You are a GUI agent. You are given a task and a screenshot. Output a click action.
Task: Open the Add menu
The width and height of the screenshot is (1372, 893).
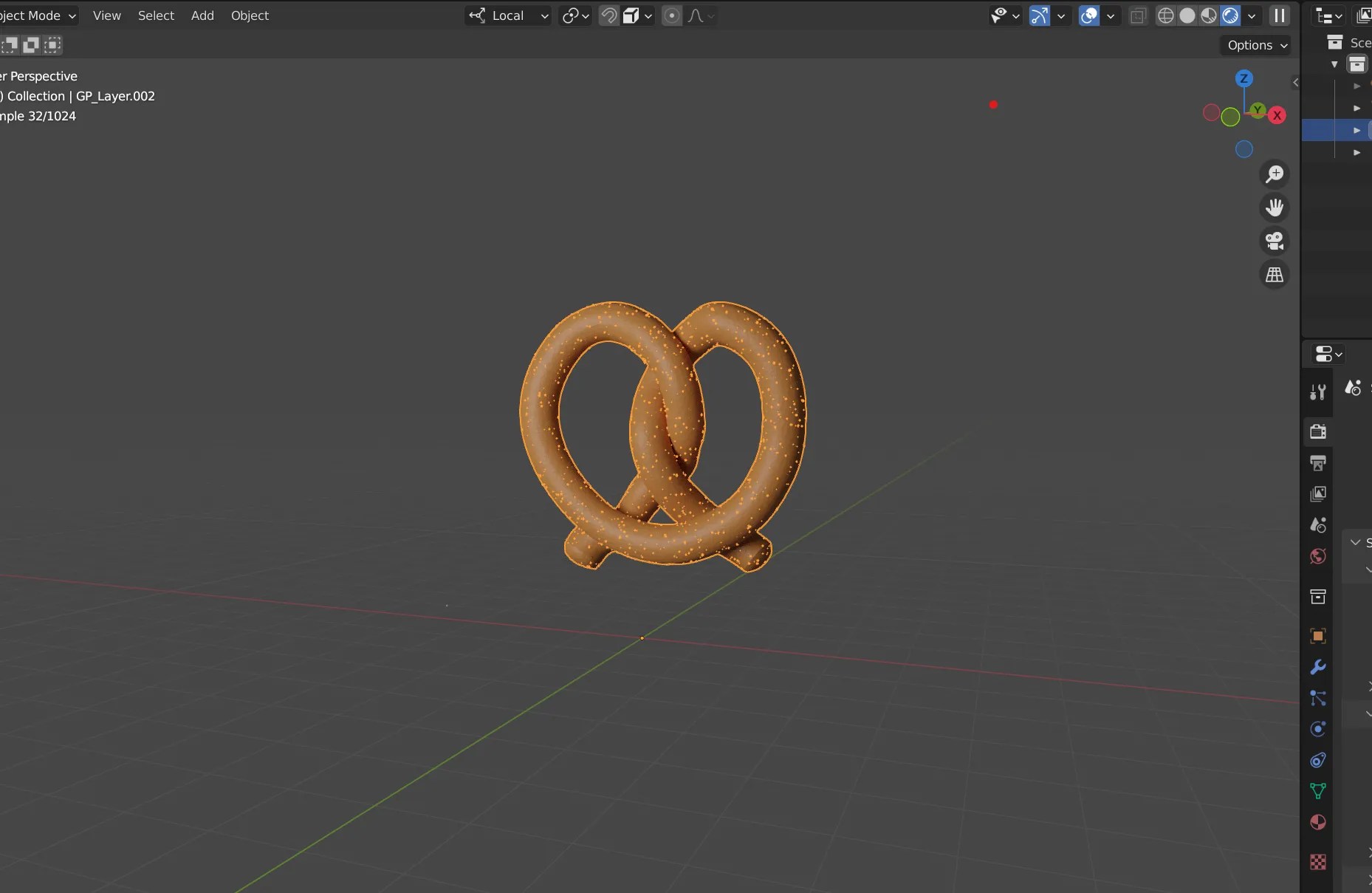click(x=203, y=15)
